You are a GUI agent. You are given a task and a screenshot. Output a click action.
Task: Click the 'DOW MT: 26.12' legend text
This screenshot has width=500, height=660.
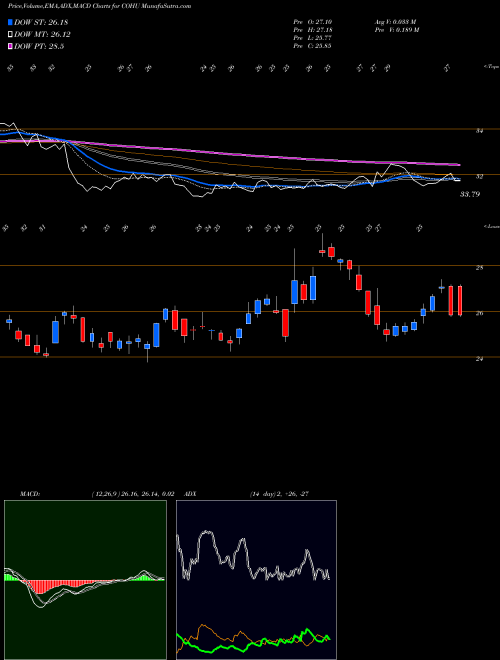pos(43,35)
